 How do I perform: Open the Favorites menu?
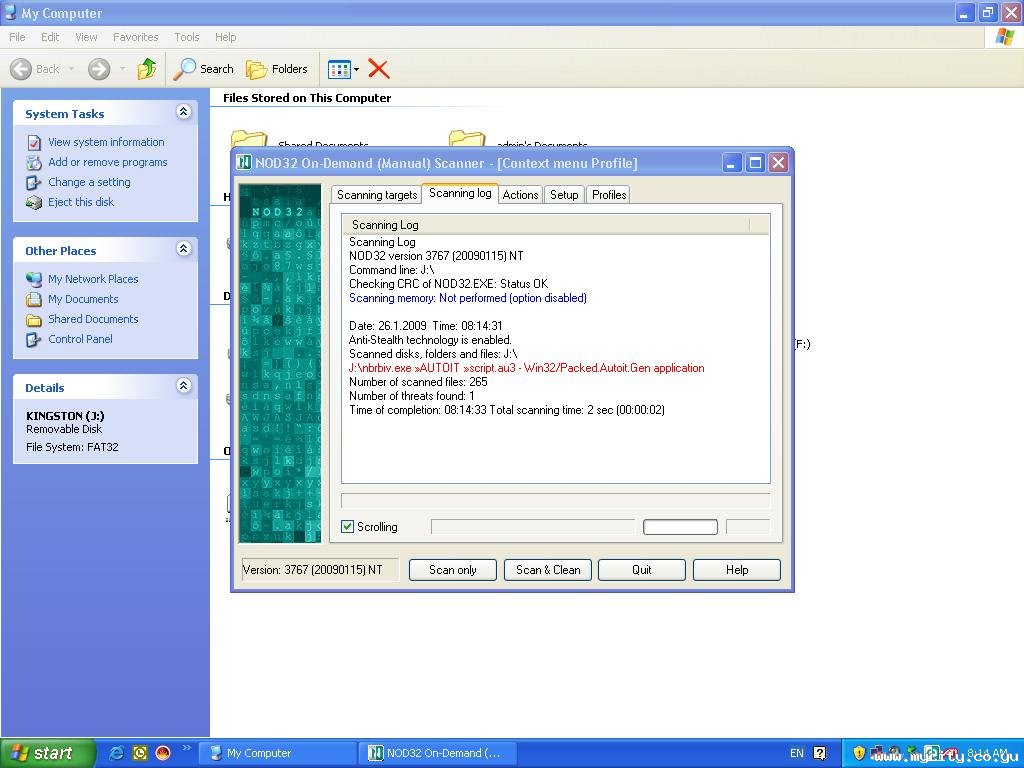pos(135,37)
